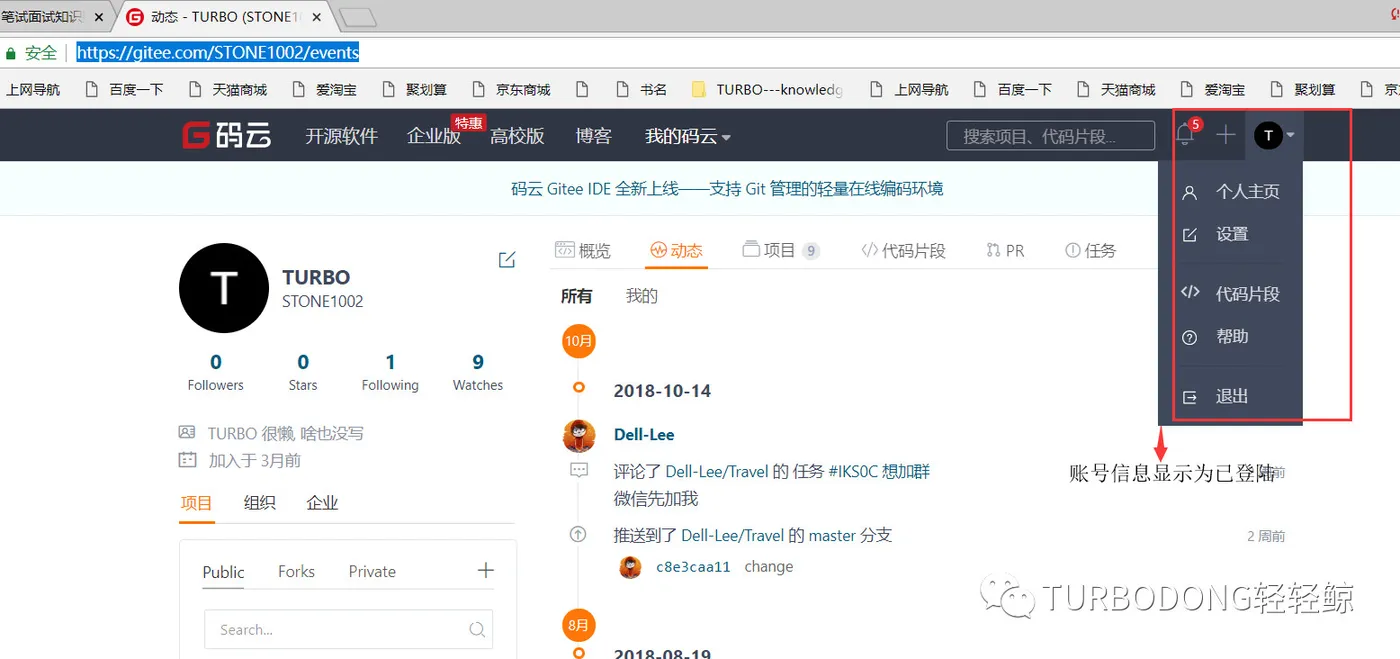The width and height of the screenshot is (1400, 659).
Task: Click the Gitee 码云 logo
Action: click(227, 135)
